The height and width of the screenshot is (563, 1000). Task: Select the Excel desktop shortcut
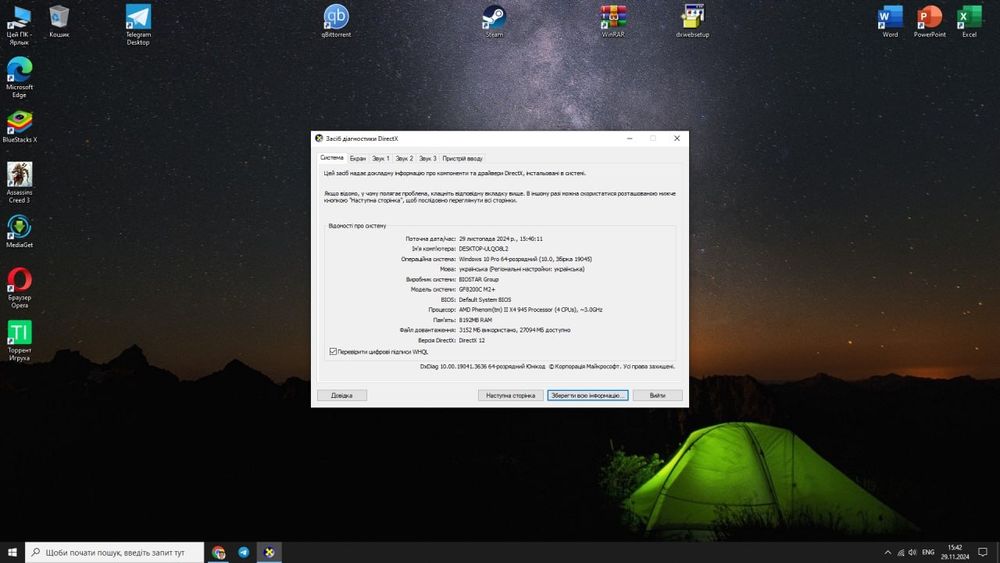(969, 22)
